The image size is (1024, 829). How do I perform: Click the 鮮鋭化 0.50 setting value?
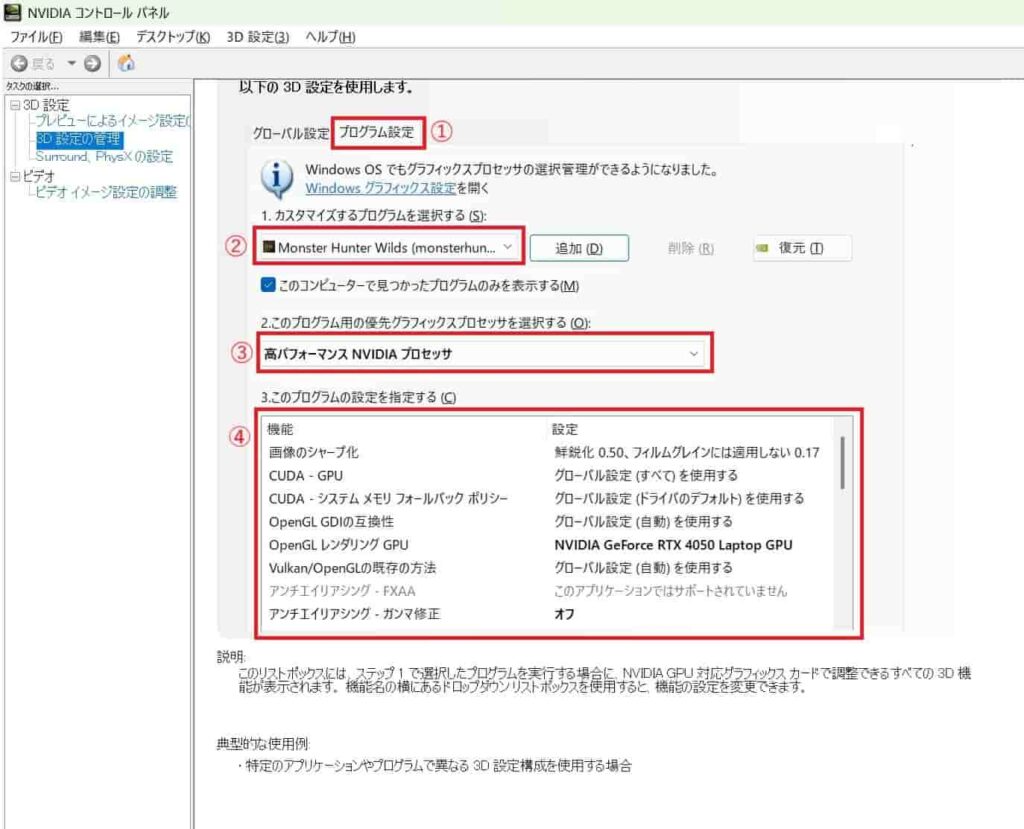tap(686, 452)
